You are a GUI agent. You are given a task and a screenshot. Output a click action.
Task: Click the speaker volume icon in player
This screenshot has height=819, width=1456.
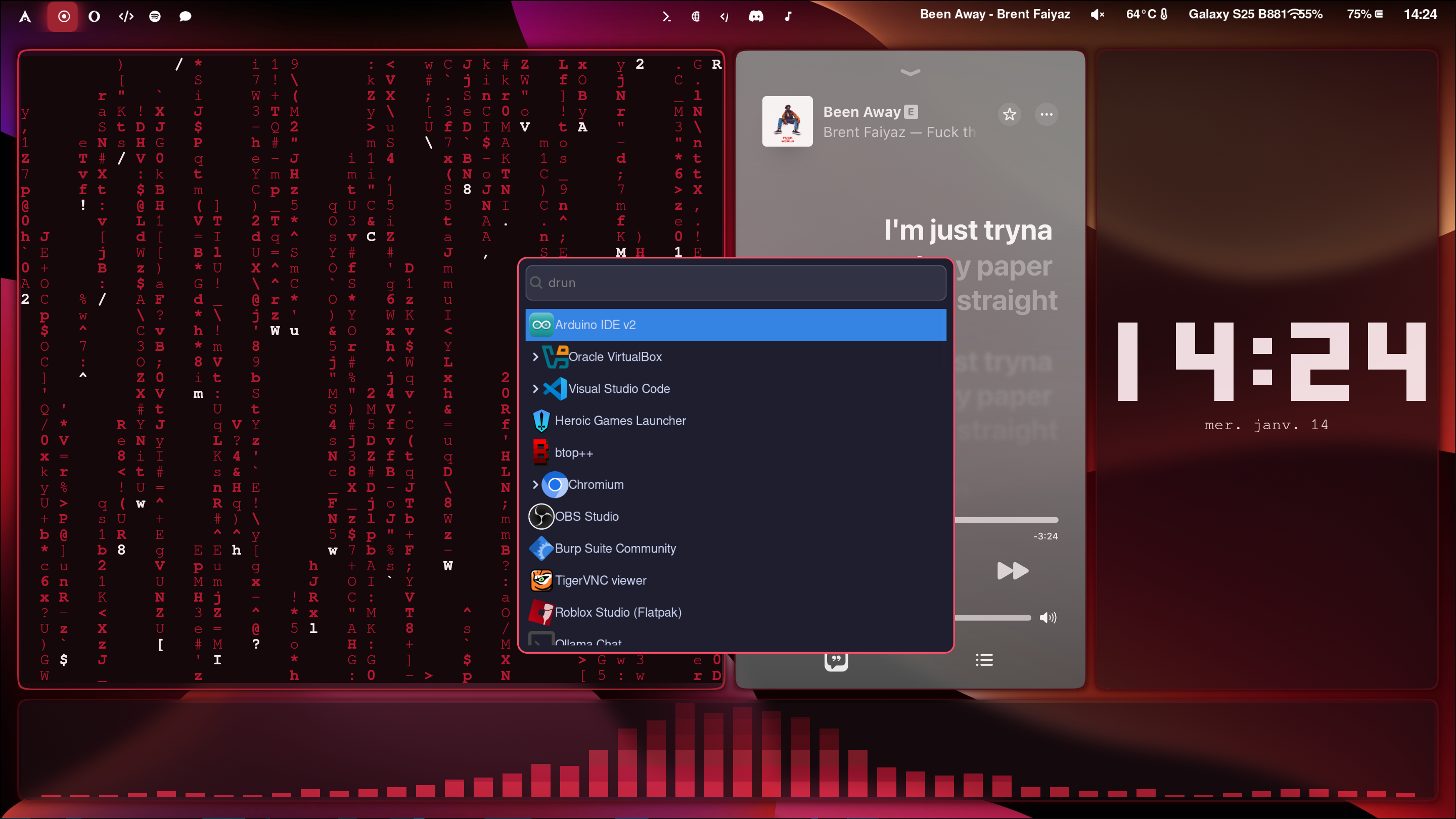(x=1048, y=618)
